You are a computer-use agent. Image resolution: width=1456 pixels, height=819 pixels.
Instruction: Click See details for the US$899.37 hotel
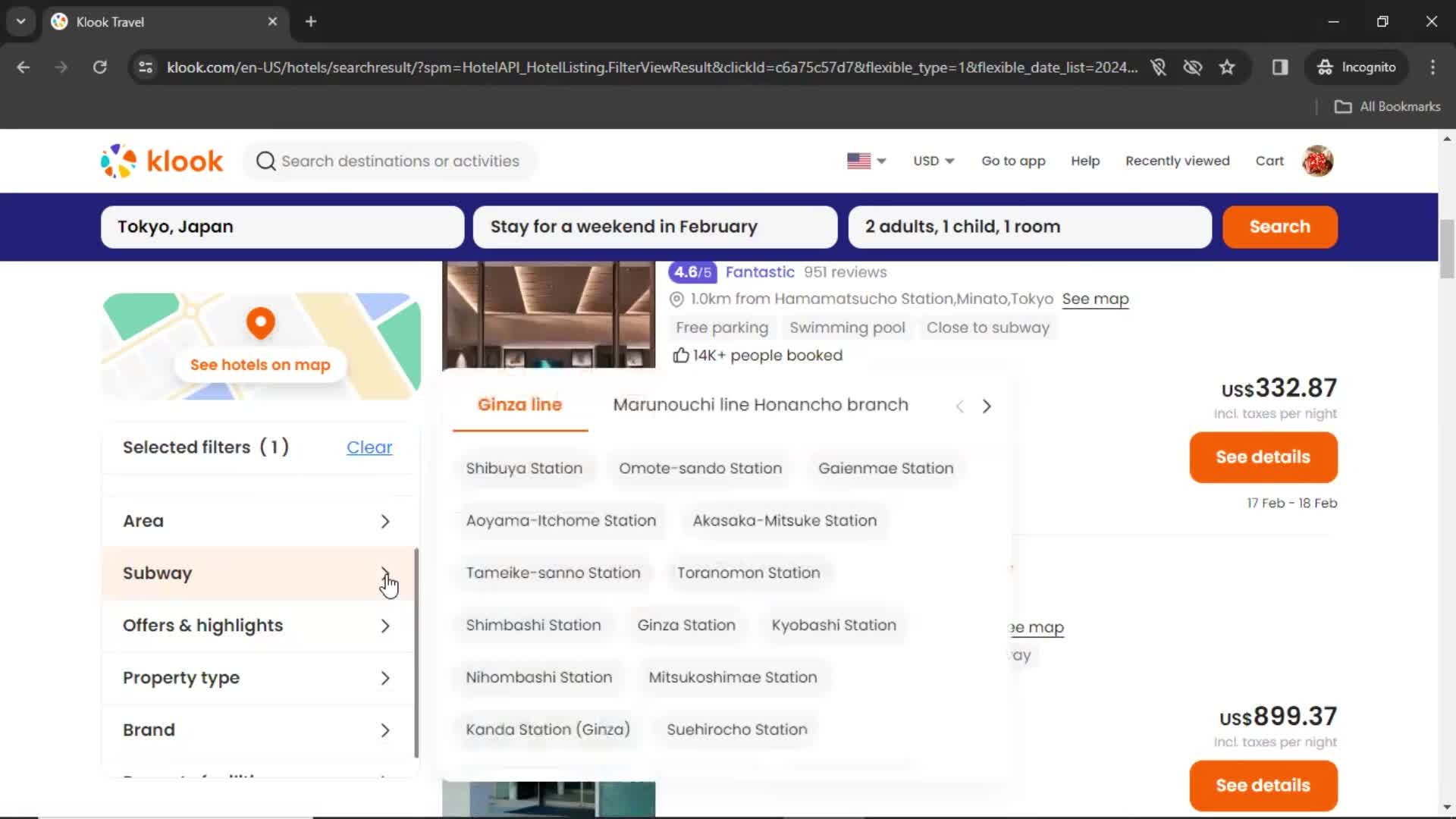point(1263,786)
